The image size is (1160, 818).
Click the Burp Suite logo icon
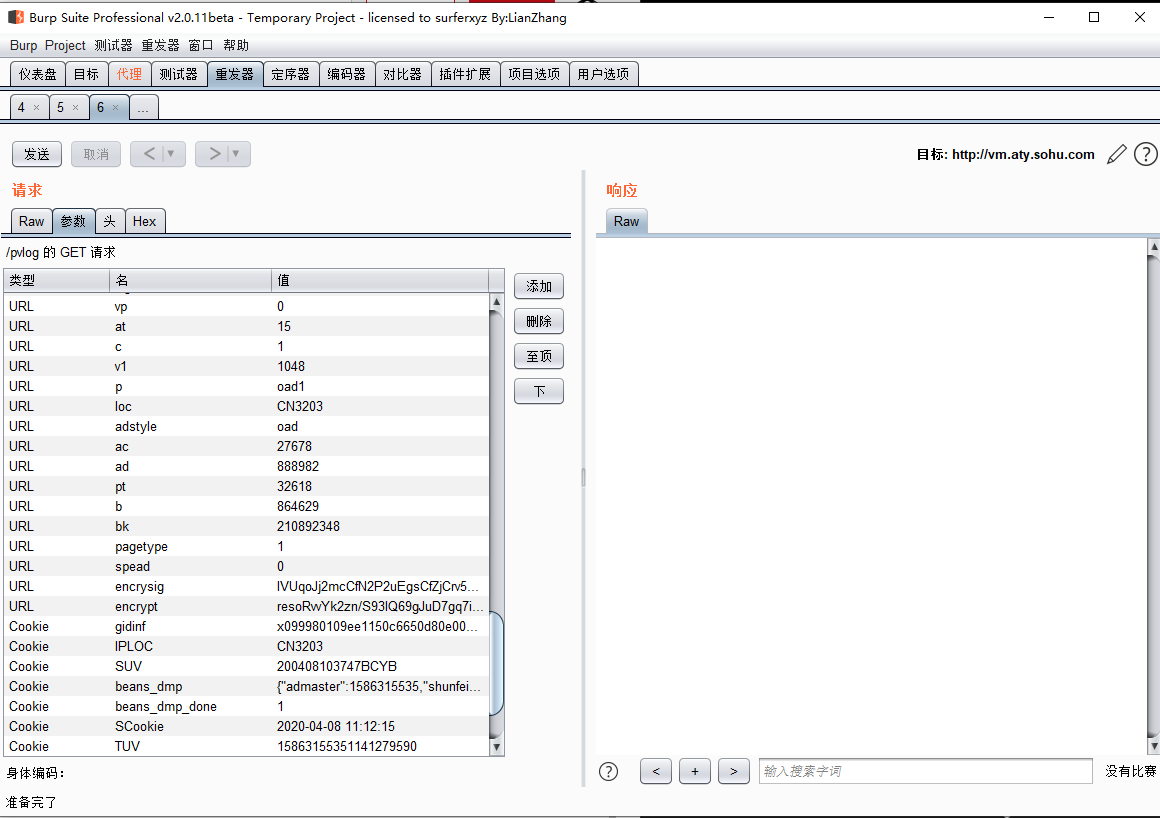pyautogui.click(x=16, y=17)
